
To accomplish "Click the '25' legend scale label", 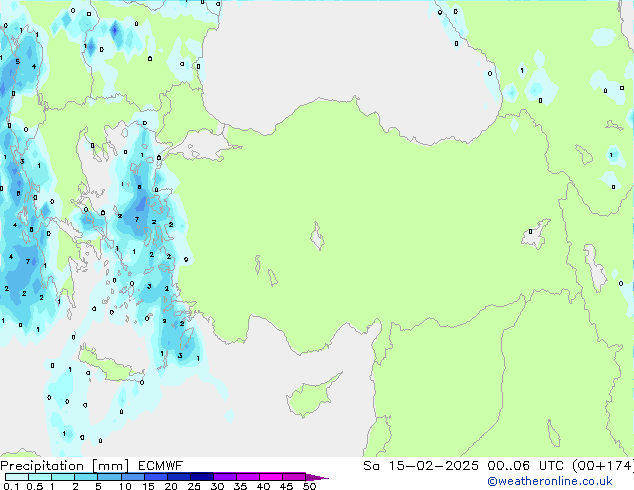I will click(194, 486).
